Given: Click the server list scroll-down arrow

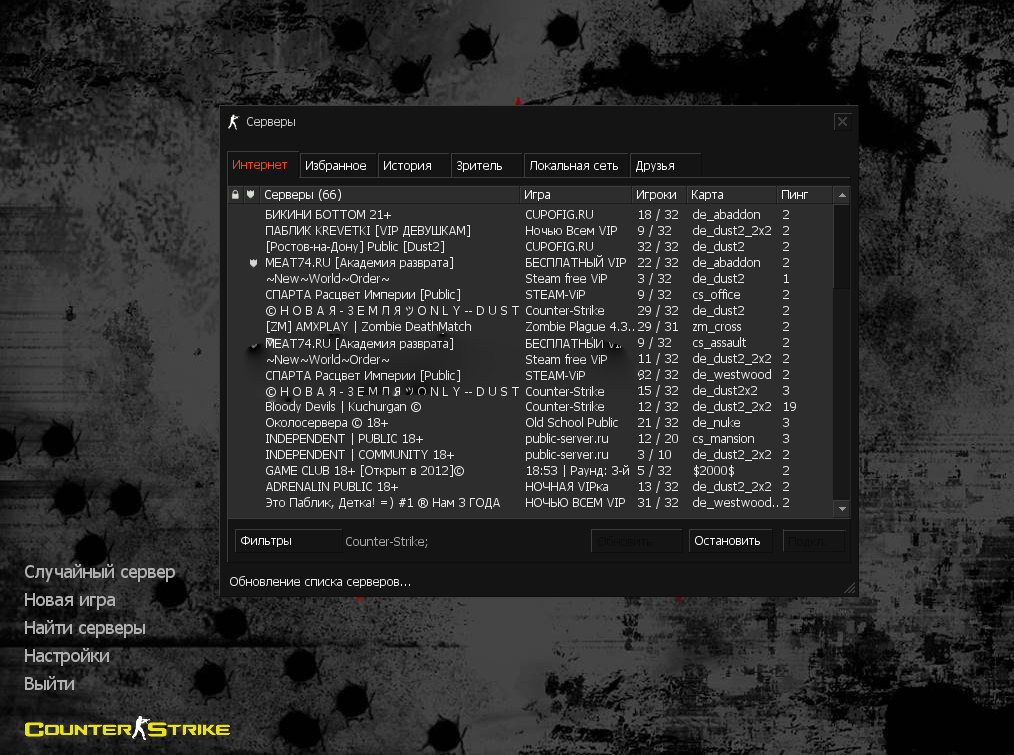Looking at the screenshot, I should coord(842,509).
